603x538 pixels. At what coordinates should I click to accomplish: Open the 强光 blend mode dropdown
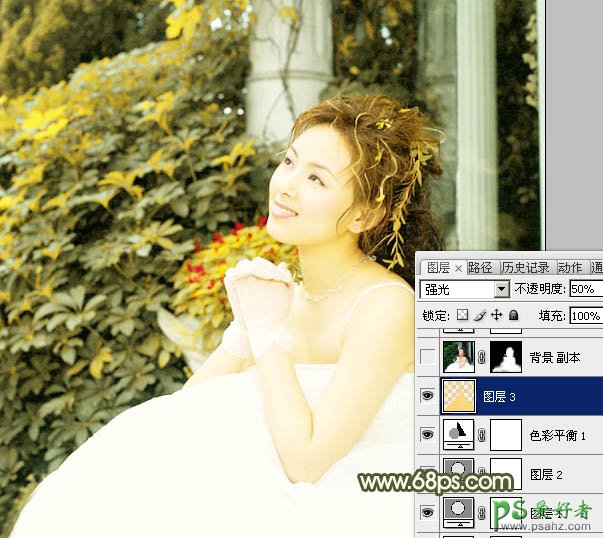click(x=465, y=289)
